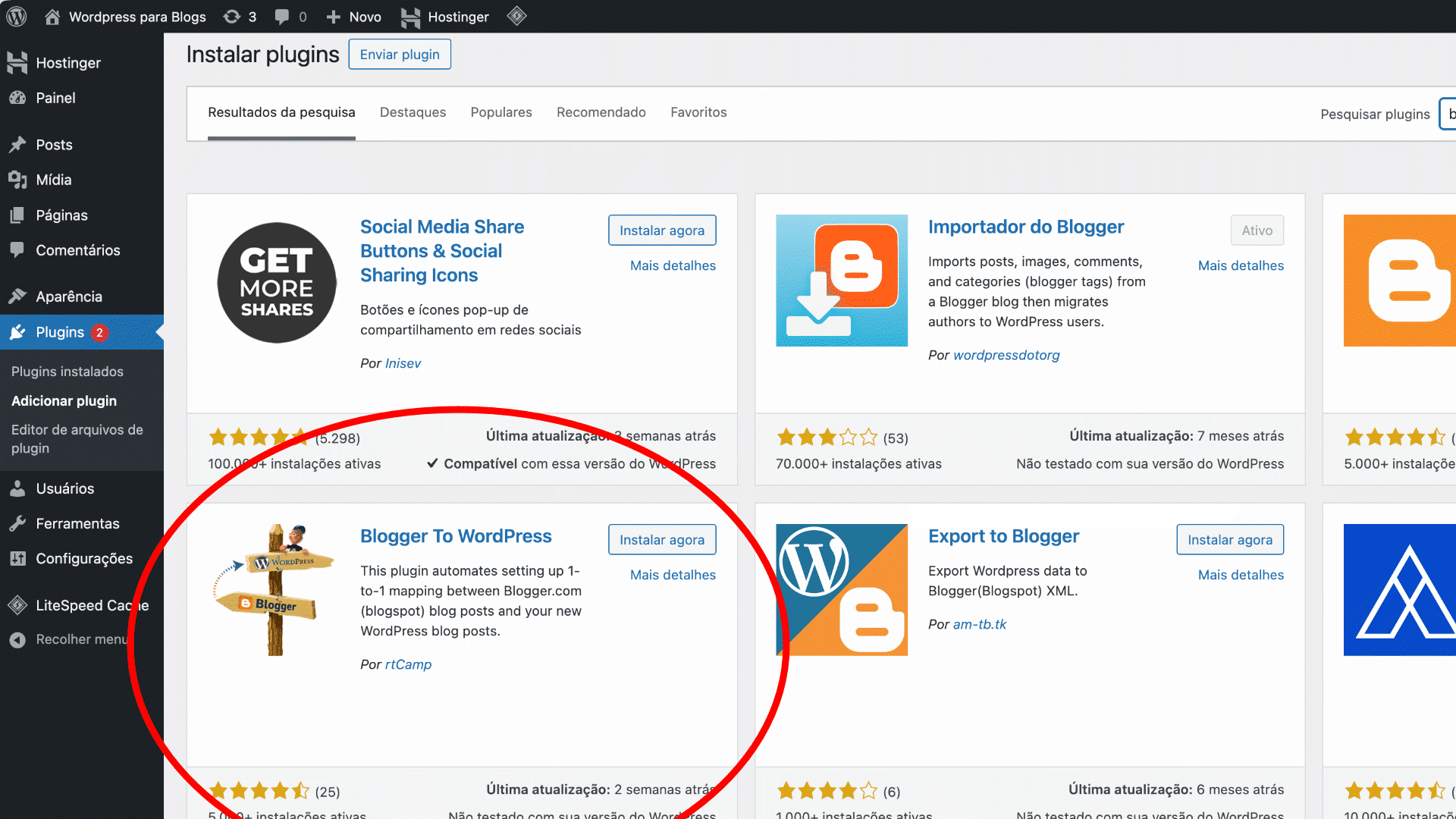Open the Export to Blogger title link
1456x819 pixels.
1003,536
